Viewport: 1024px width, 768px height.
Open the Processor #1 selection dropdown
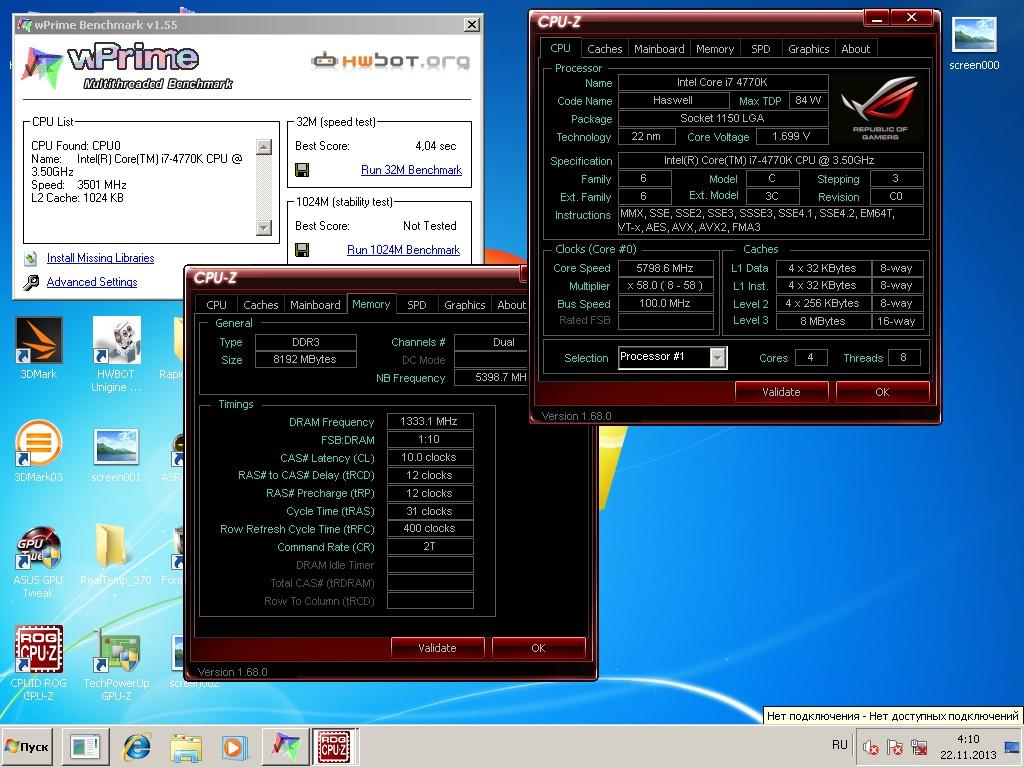(x=718, y=357)
